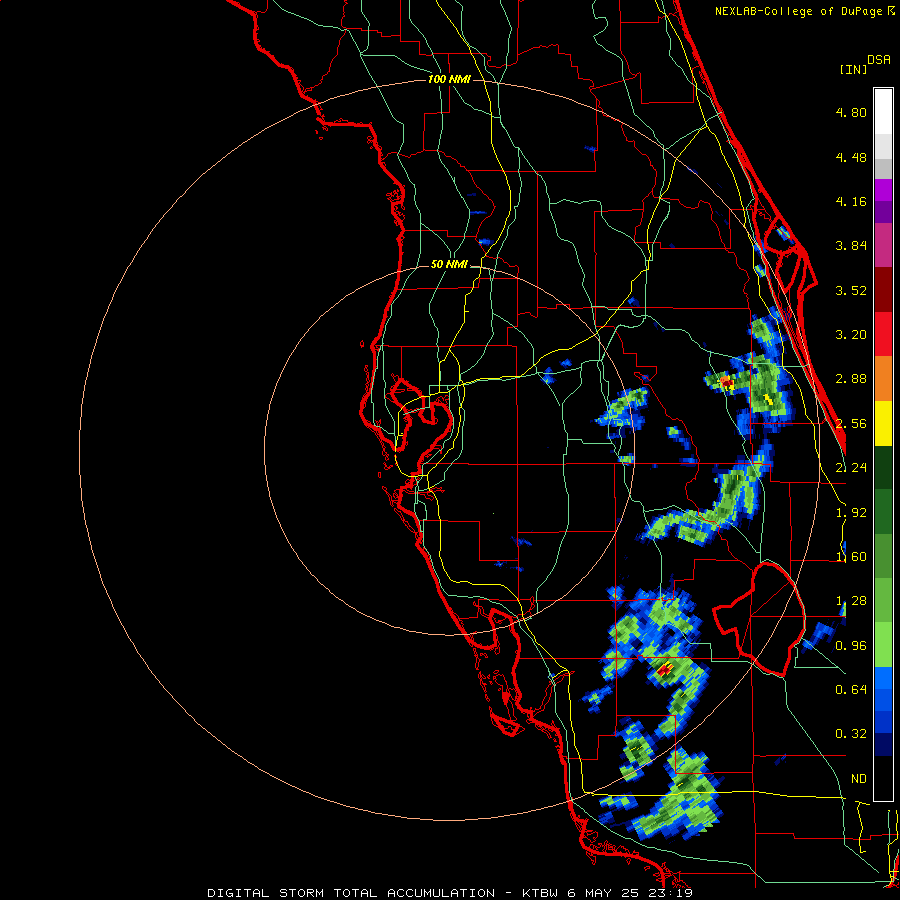Click the NEXLAB-College of DuPage credit text
Image resolution: width=900 pixels, height=900 pixels.
pyautogui.click(x=804, y=11)
